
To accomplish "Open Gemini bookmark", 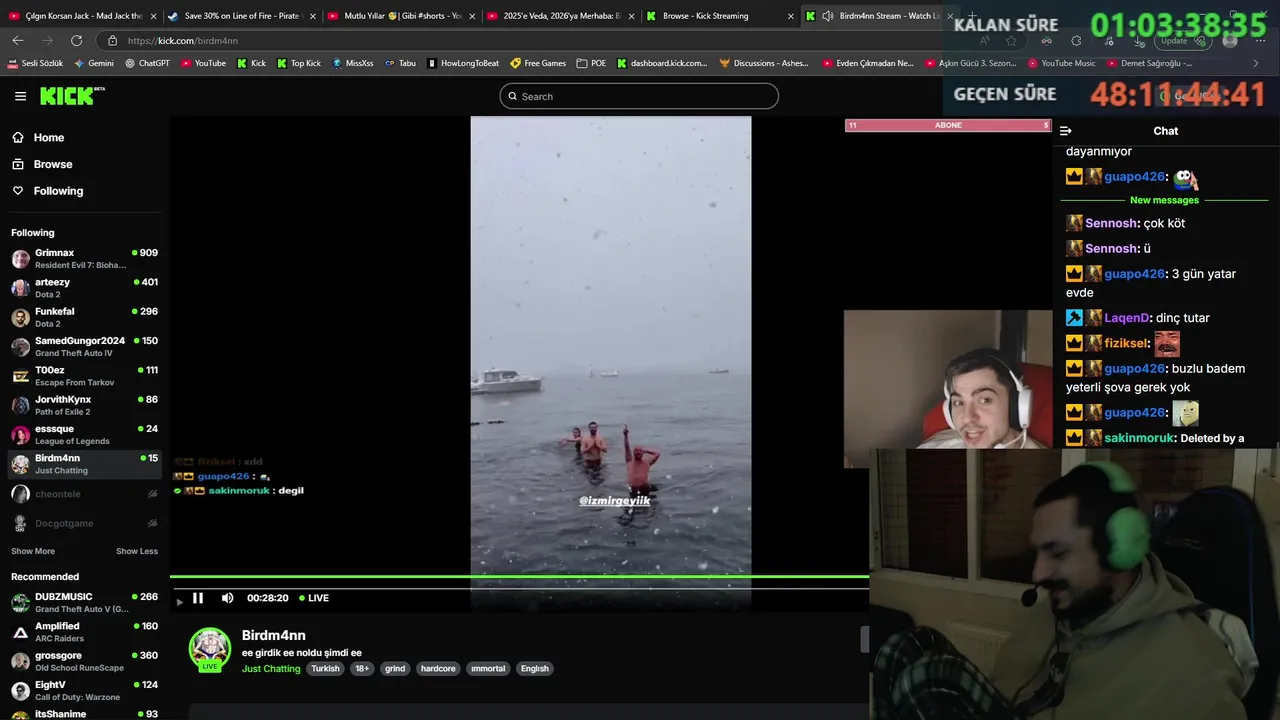I will (x=93, y=63).
